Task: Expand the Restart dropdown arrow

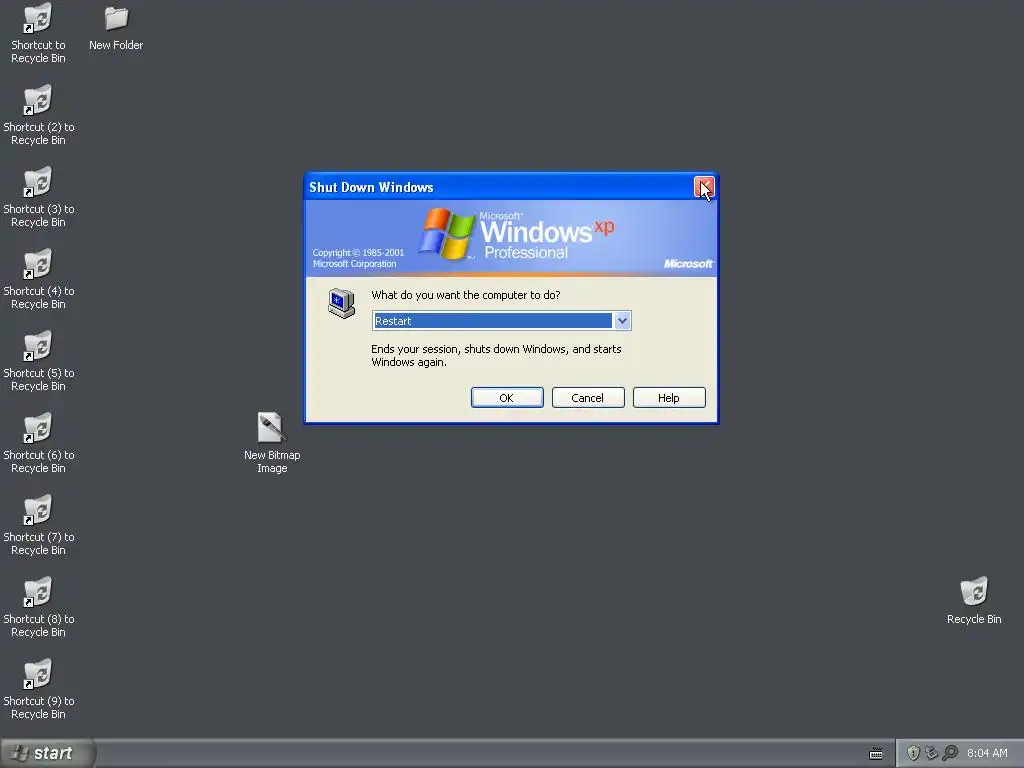Action: tap(622, 321)
